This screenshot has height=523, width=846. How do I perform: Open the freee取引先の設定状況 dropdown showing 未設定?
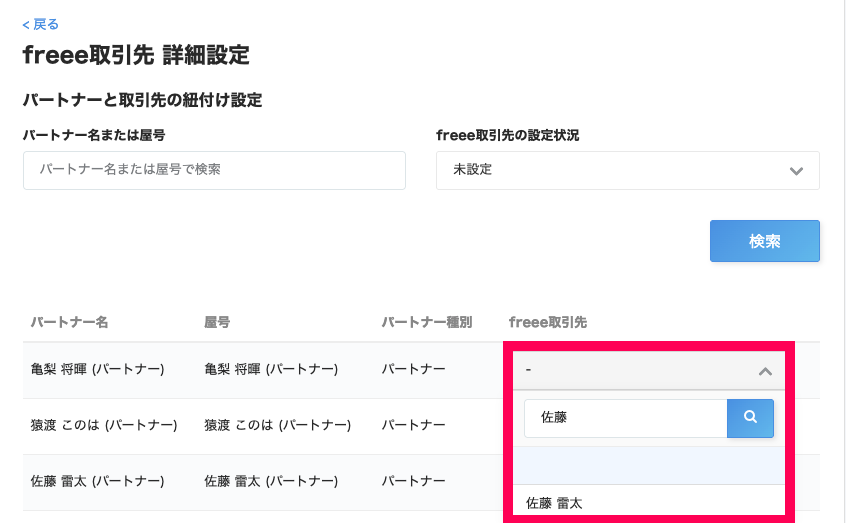[627, 170]
